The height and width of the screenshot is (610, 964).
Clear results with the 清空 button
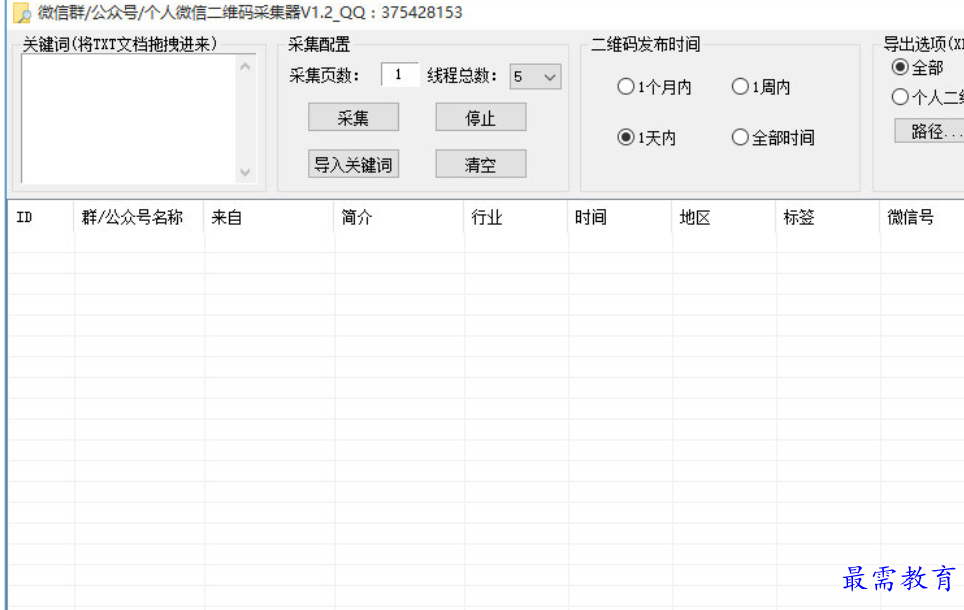(481, 164)
